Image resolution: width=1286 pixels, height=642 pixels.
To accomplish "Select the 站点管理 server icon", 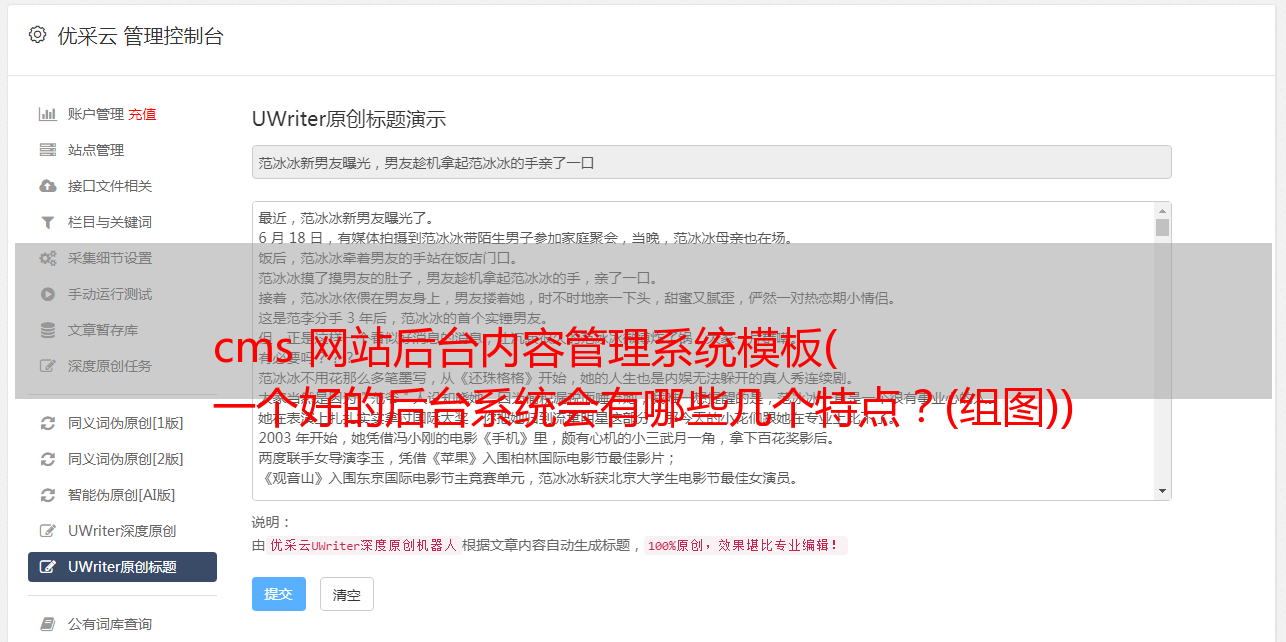I will [47, 150].
